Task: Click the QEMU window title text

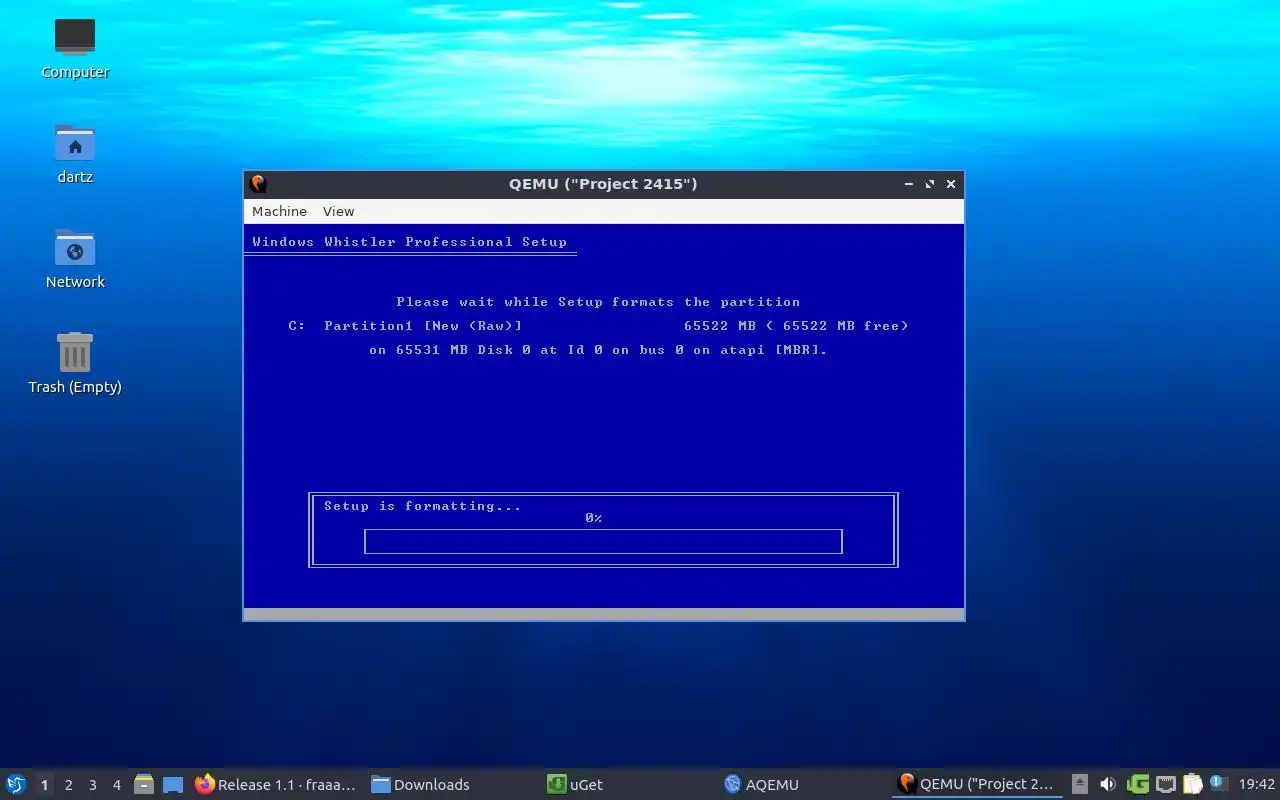Action: click(603, 184)
